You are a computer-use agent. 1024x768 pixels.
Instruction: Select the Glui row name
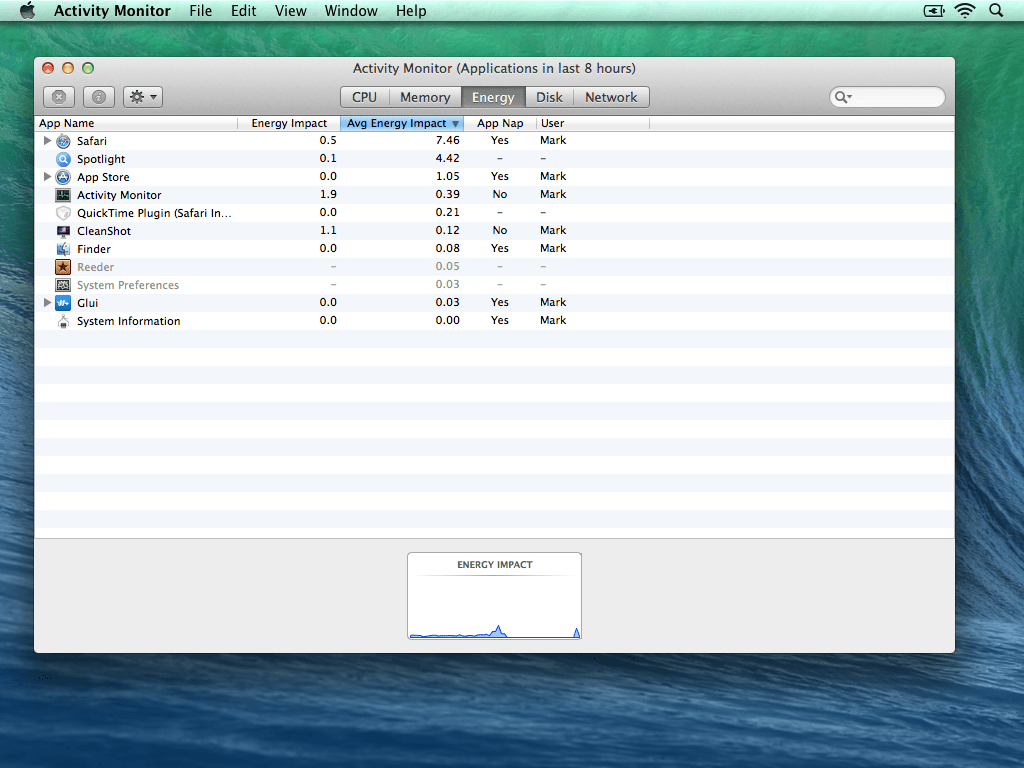click(88, 303)
